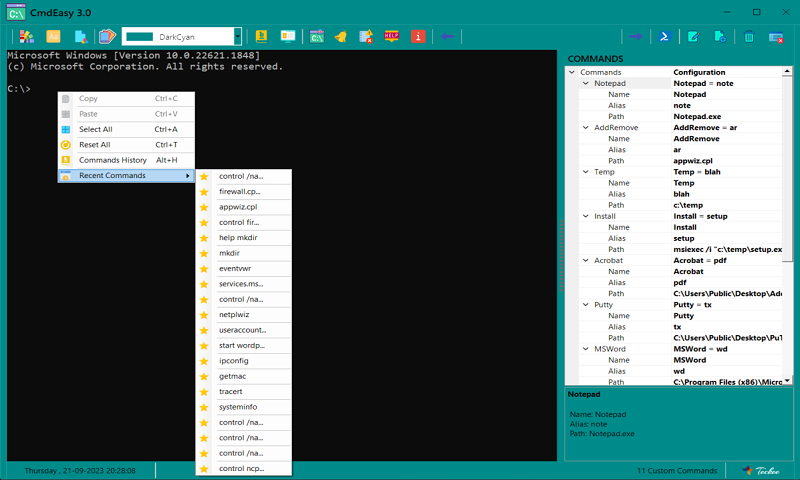Click the color themes cards icon
This screenshot has width=800, height=480.
pos(107,37)
